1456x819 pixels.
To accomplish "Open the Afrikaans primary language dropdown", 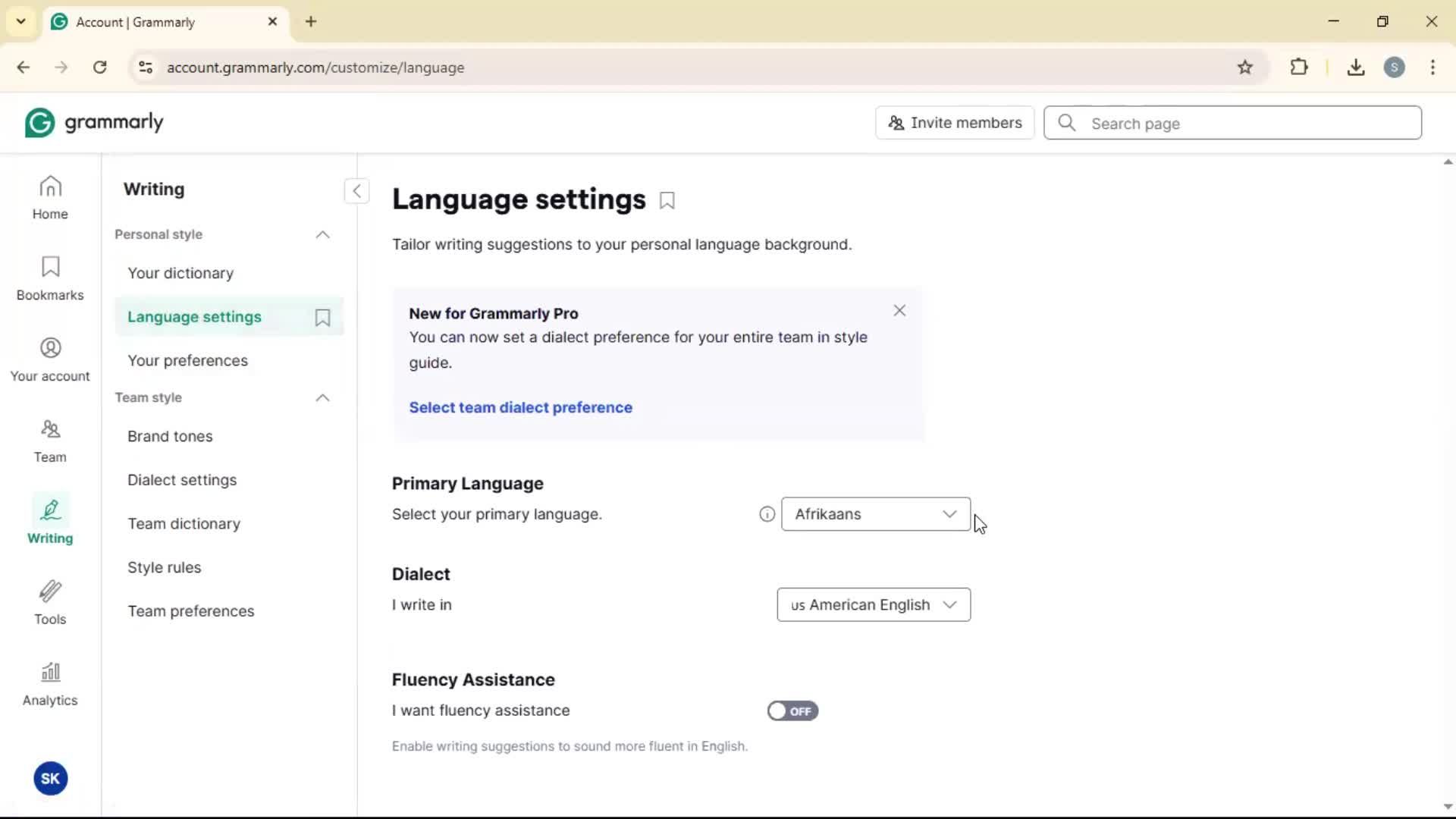I will click(875, 514).
